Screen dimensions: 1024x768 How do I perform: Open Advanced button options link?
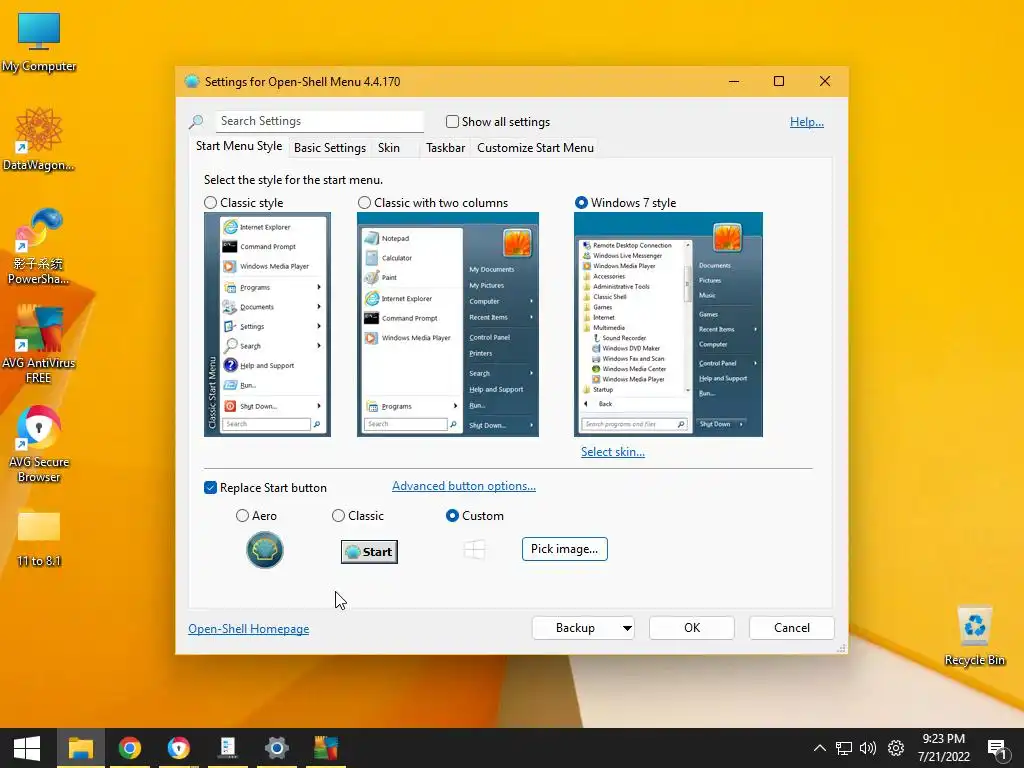464,486
